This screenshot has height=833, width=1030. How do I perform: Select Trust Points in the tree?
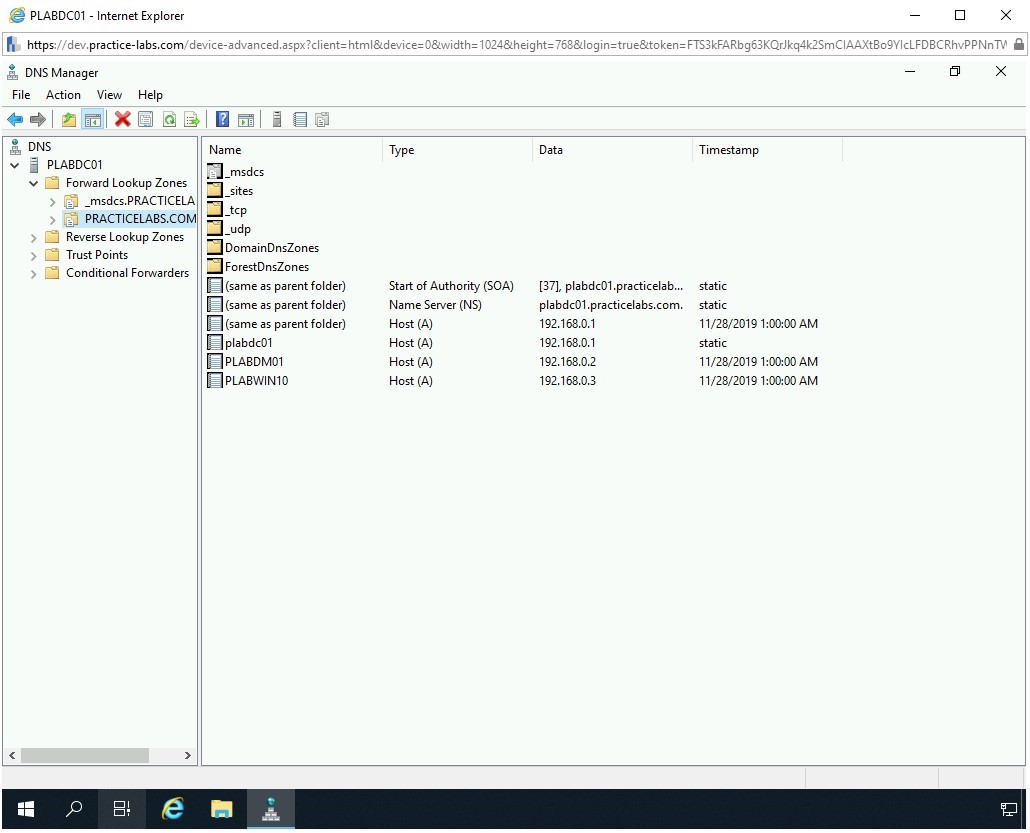97,255
